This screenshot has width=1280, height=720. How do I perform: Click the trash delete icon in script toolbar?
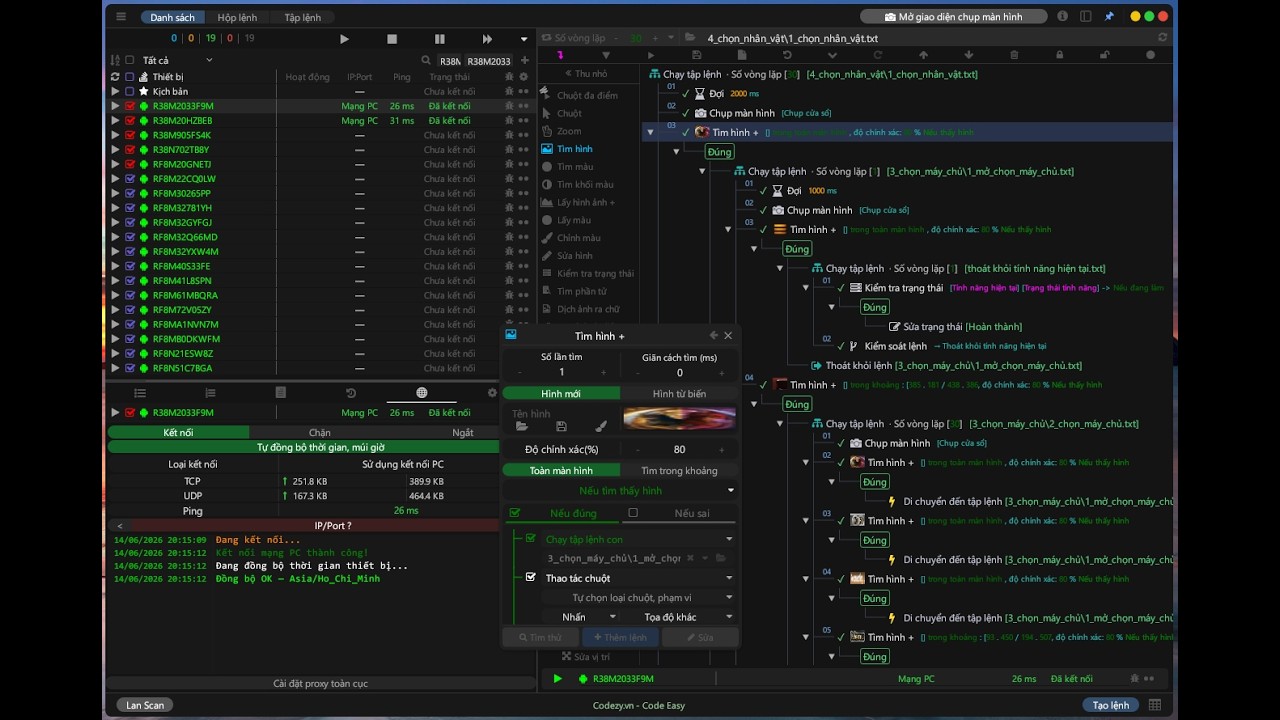pyautogui.click(x=1014, y=55)
